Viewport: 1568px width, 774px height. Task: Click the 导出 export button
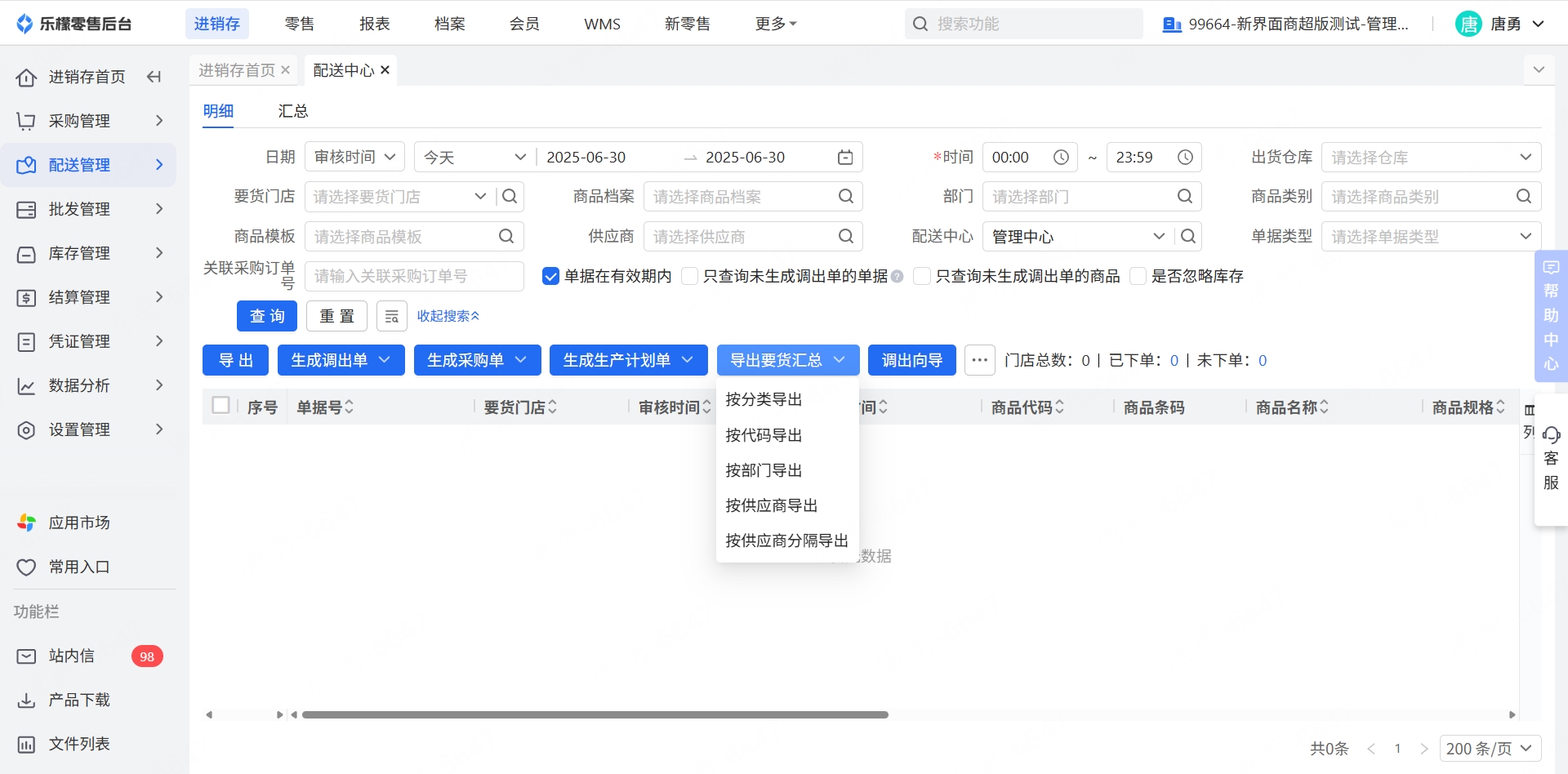(x=235, y=360)
